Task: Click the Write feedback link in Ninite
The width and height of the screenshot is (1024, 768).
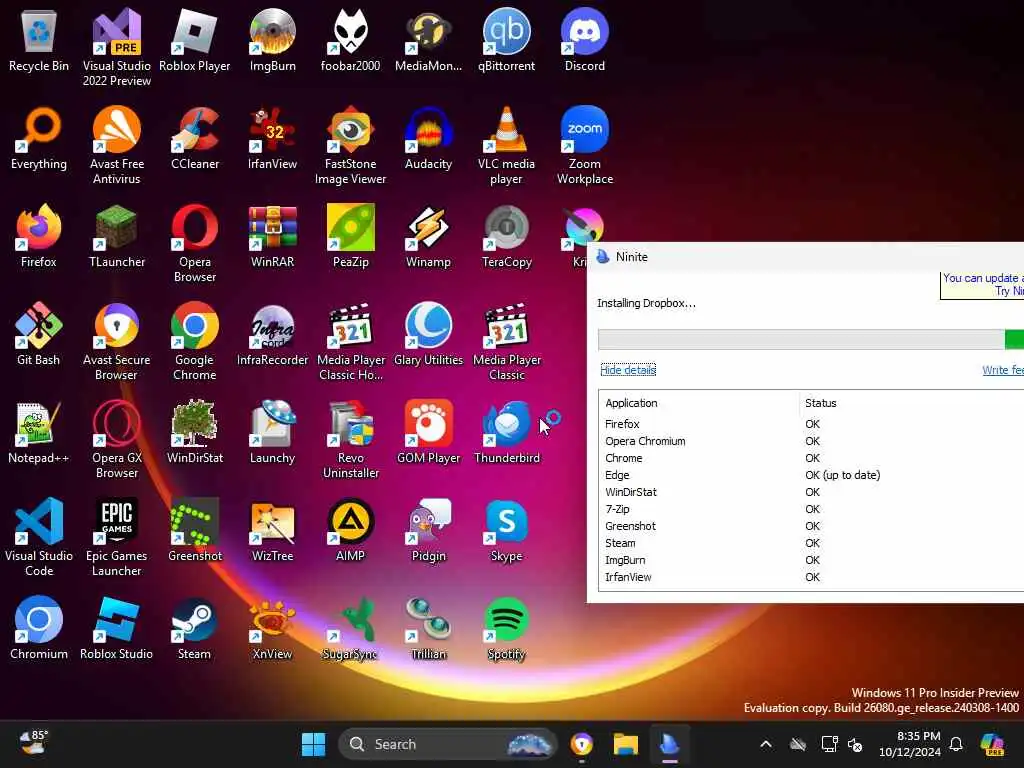Action: pos(1002,370)
